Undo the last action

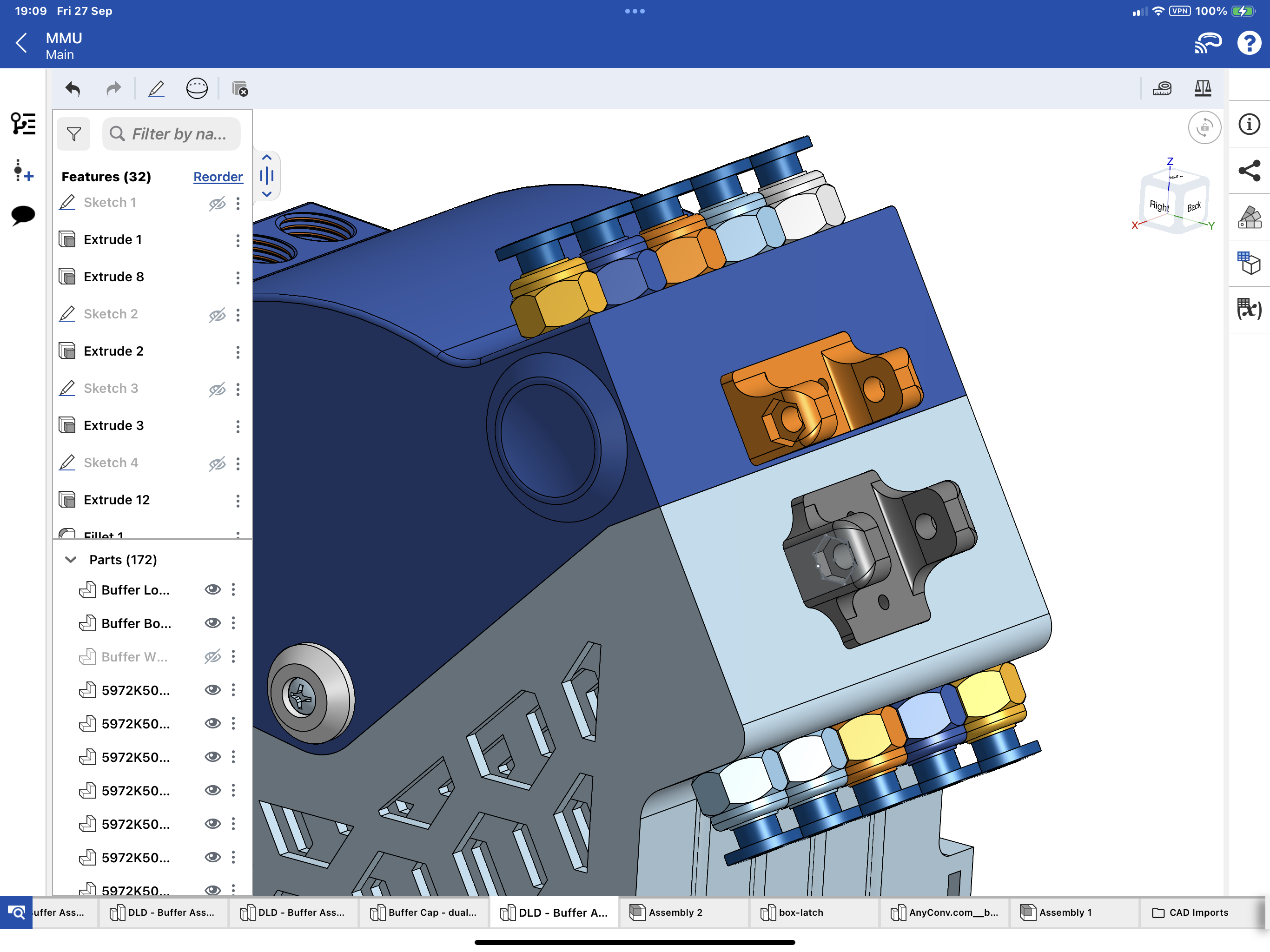click(x=73, y=89)
